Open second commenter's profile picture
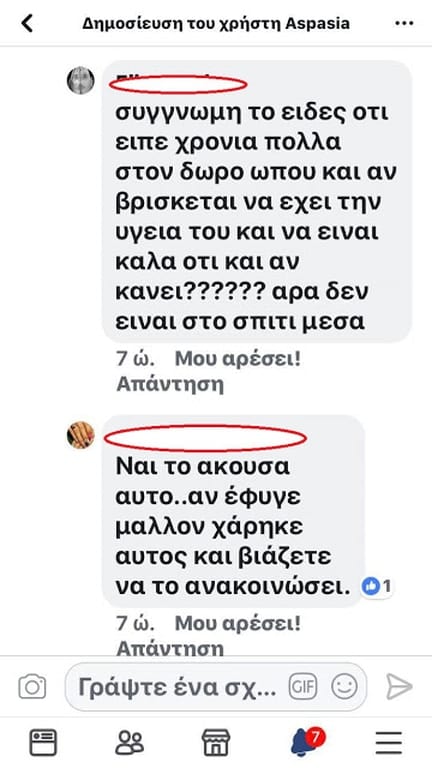This screenshot has width=432, height=768. [81, 435]
